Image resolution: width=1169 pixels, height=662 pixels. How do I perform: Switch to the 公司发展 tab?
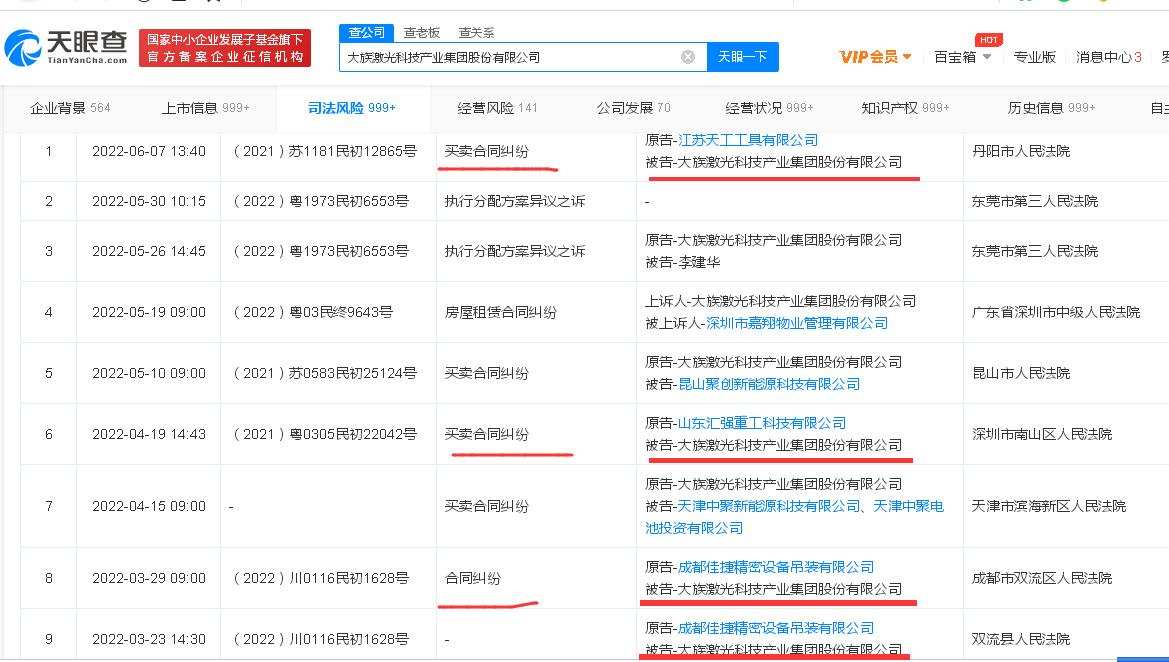[x=633, y=108]
